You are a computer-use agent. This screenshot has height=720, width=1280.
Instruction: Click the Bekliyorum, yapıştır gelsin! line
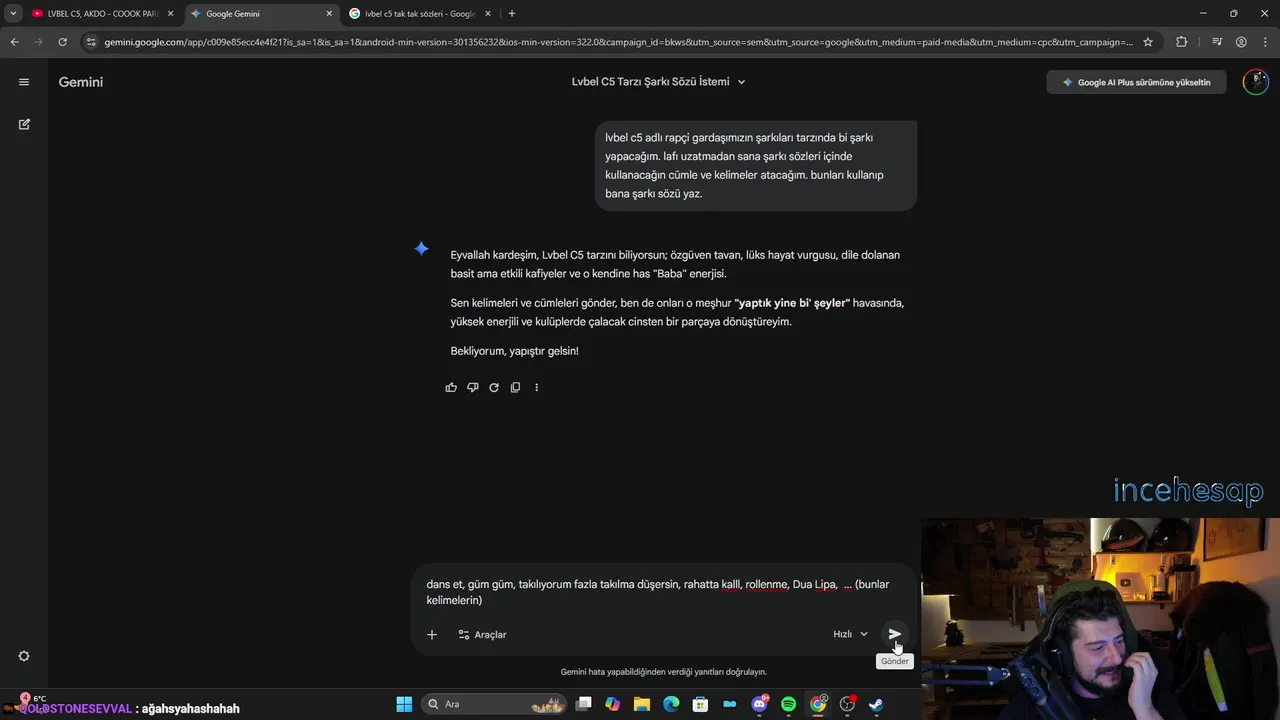514,351
